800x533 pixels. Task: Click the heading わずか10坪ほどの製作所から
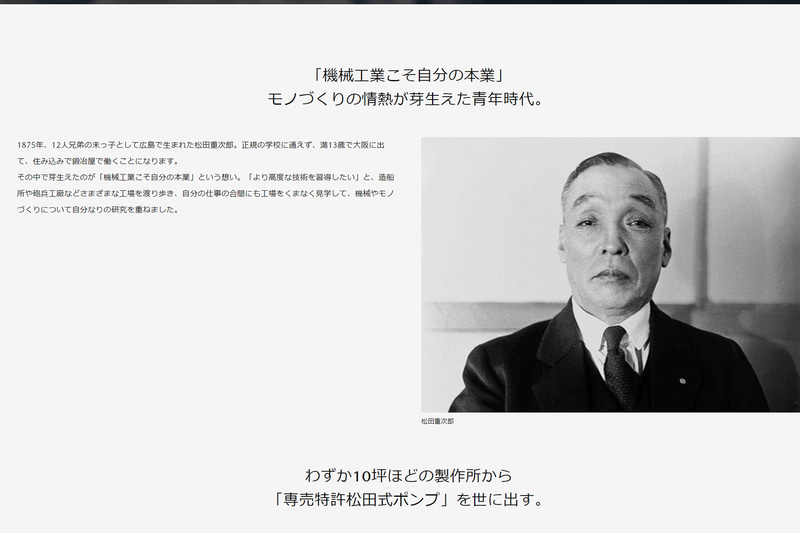[408, 475]
